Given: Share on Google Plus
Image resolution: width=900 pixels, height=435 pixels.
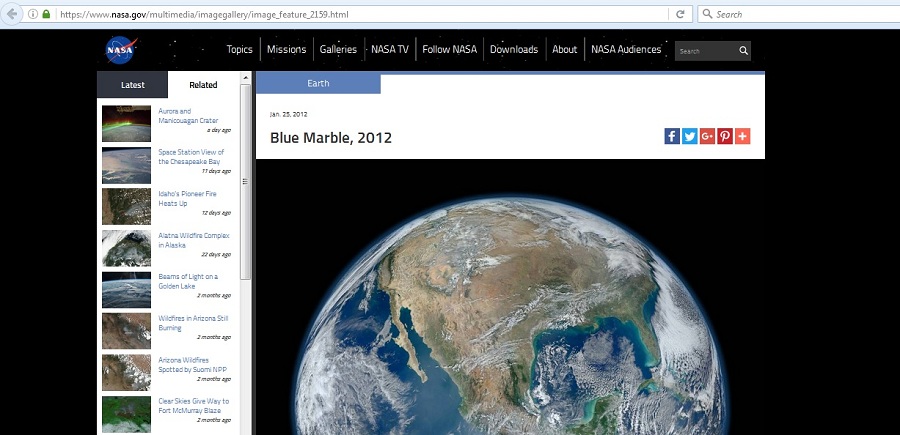Looking at the screenshot, I should (707, 136).
